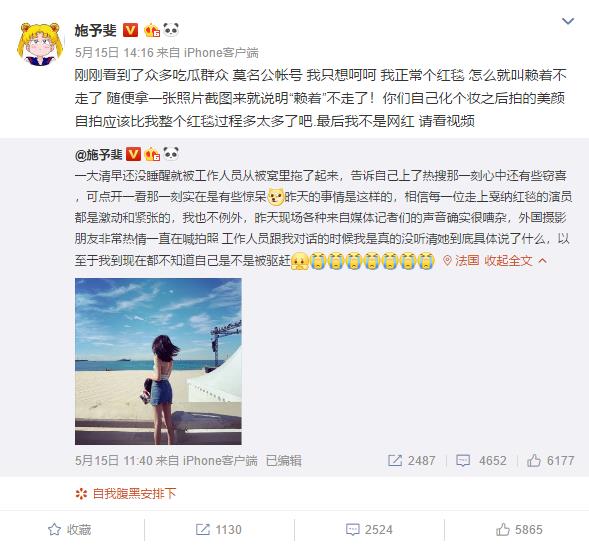Click the panda badge in post header
The height and width of the screenshot is (548, 589).
click(x=171, y=29)
